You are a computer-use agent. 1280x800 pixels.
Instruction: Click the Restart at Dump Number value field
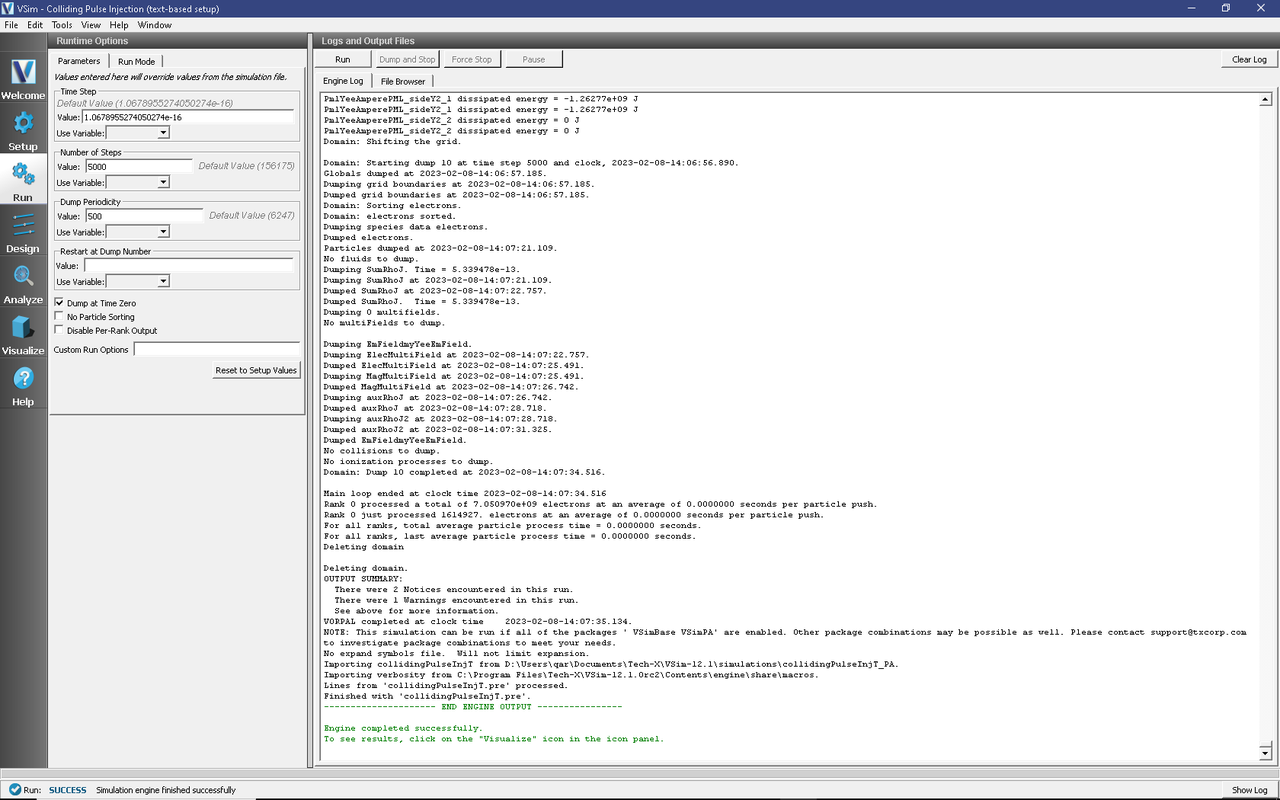pyautogui.click(x=188, y=266)
